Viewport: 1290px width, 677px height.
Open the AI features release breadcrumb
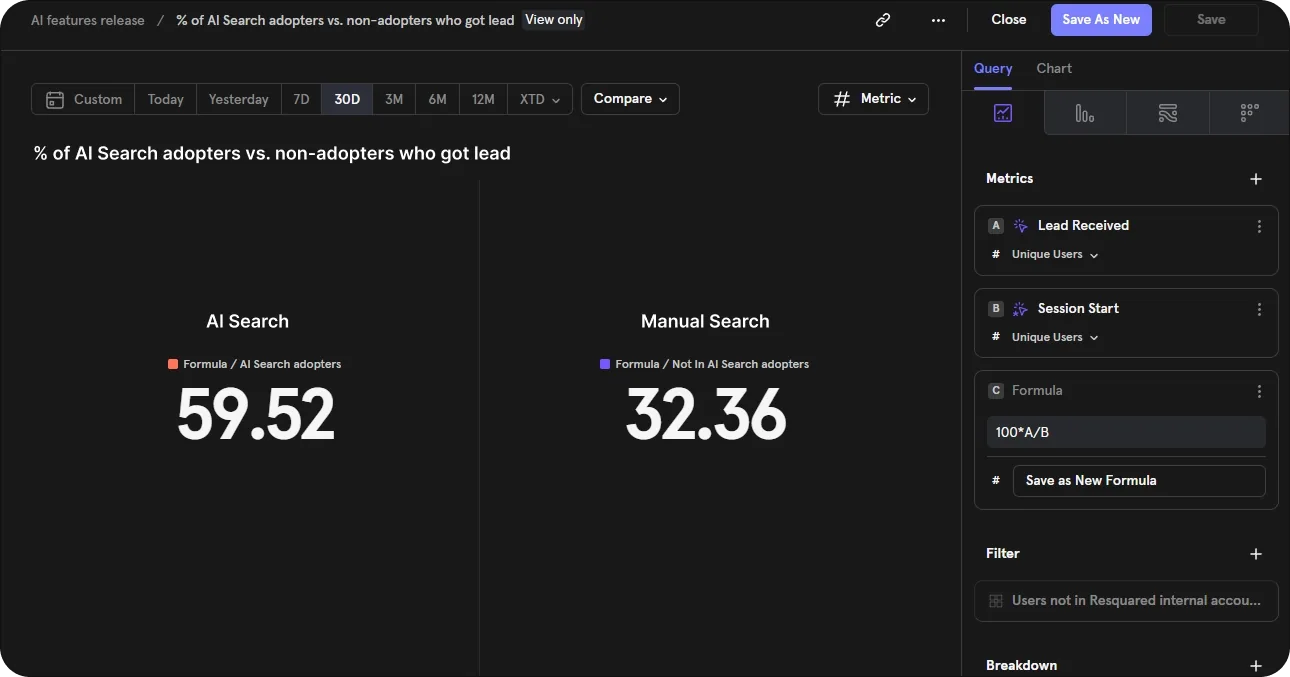click(x=88, y=20)
